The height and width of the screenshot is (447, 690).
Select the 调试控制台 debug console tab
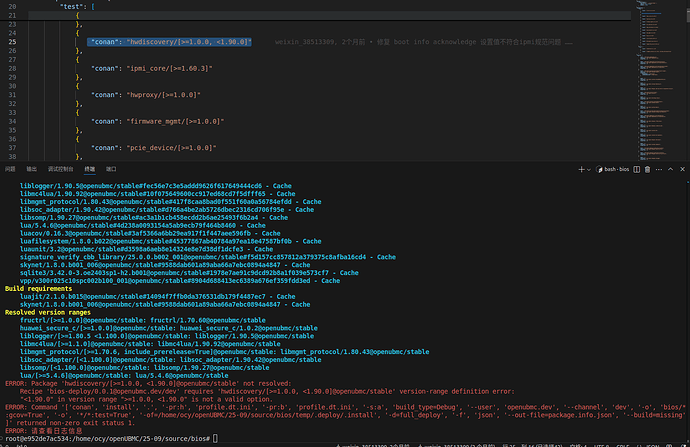pyautogui.click(x=60, y=171)
